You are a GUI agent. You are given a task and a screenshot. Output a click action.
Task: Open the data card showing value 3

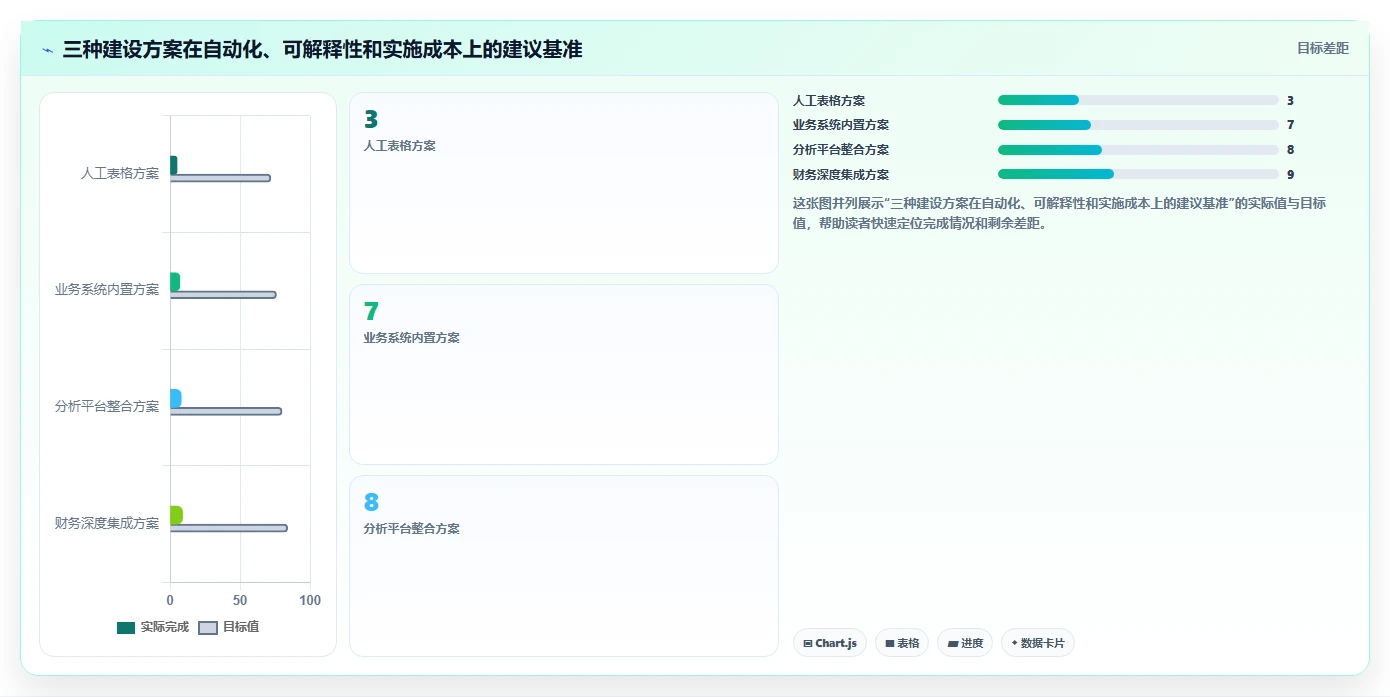point(564,183)
